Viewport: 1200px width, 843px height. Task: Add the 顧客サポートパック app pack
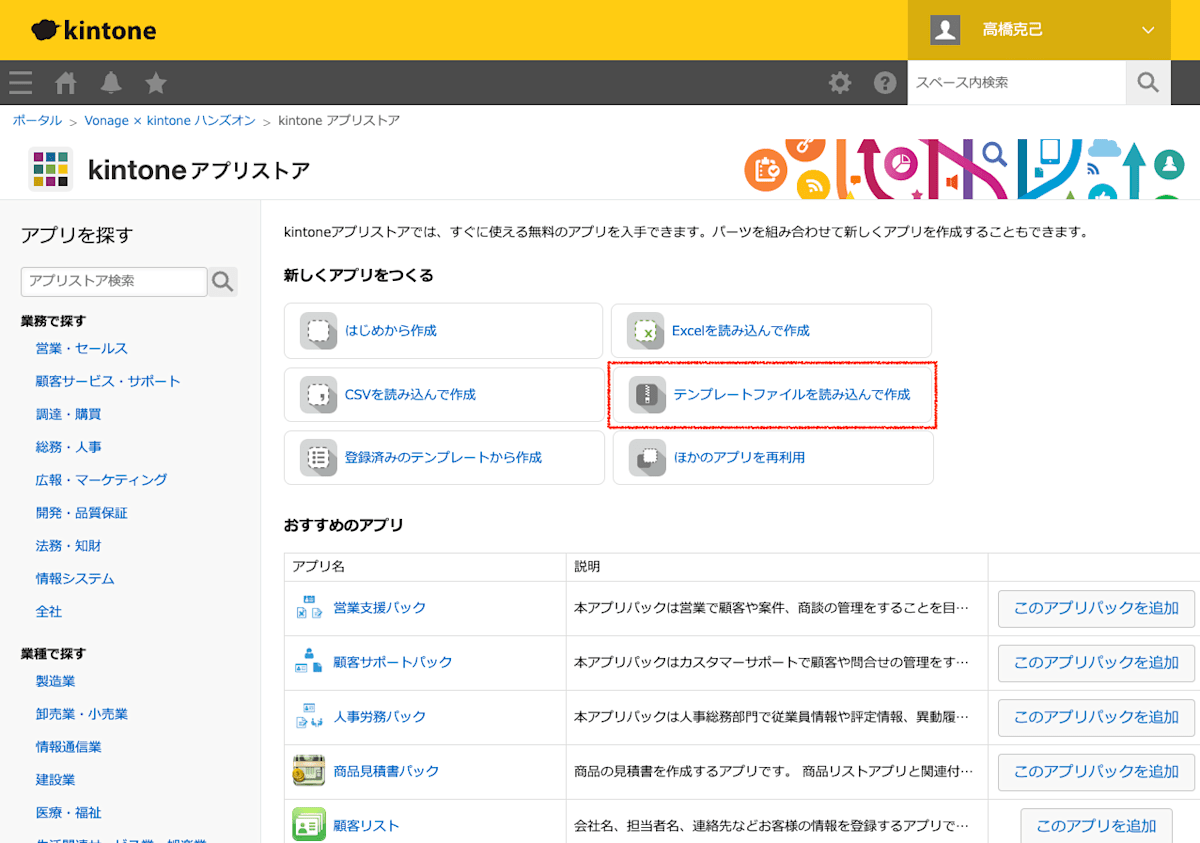(x=1096, y=662)
